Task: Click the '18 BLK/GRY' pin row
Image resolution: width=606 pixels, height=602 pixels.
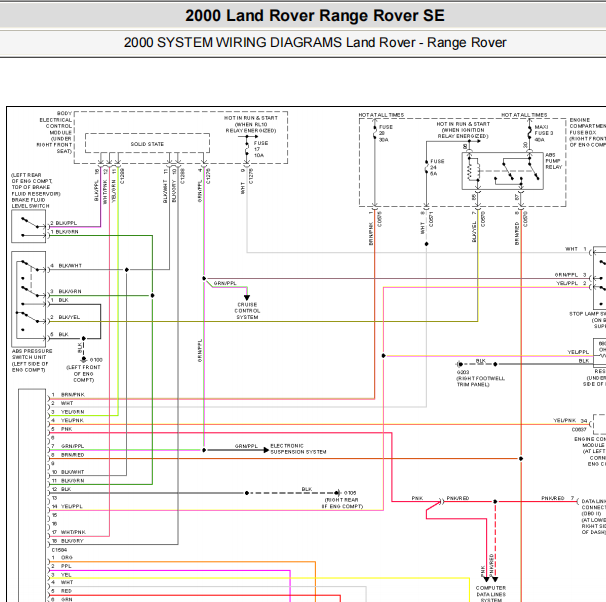Action: coord(68,541)
